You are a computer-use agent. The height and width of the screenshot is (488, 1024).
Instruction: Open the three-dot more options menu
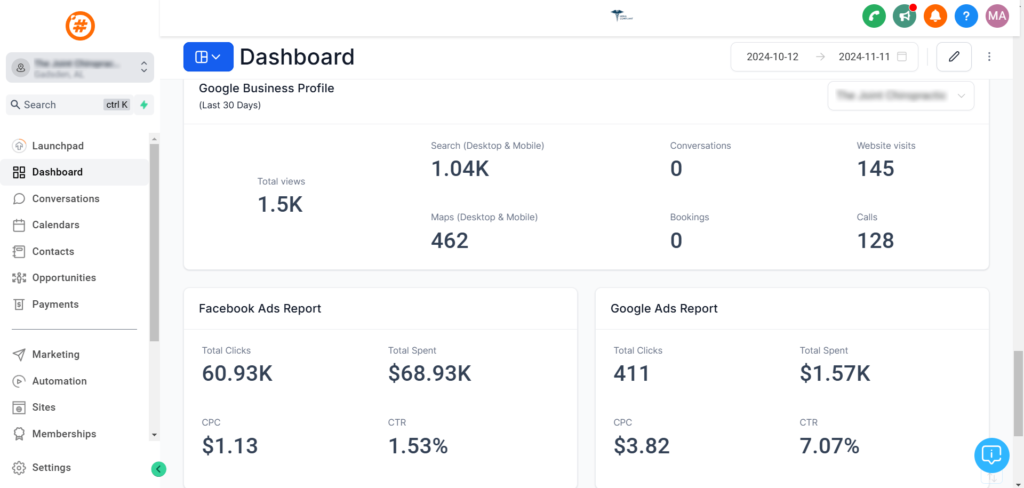(989, 57)
